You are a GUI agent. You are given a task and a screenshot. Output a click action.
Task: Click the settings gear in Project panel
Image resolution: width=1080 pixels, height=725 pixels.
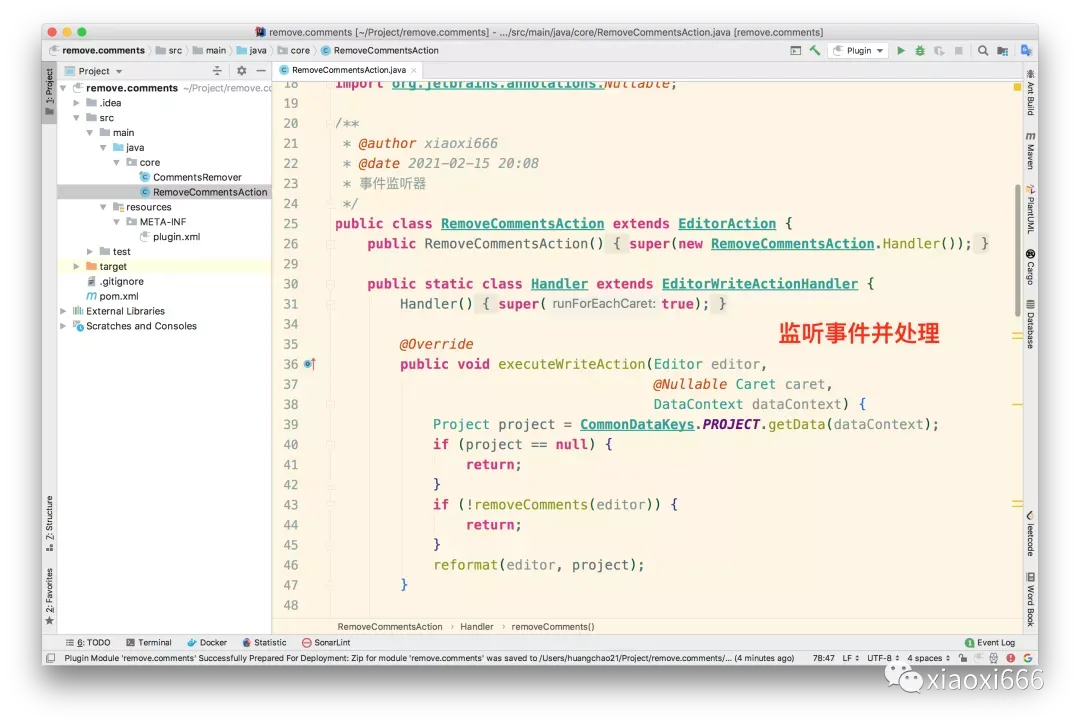(239, 71)
